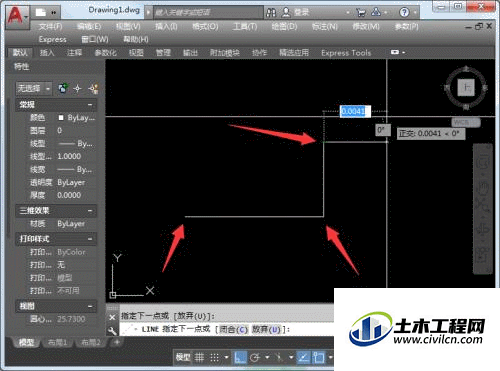Open the 文件(F) menu
Image resolution: width=500 pixels, height=371 pixels.
click(x=50, y=26)
